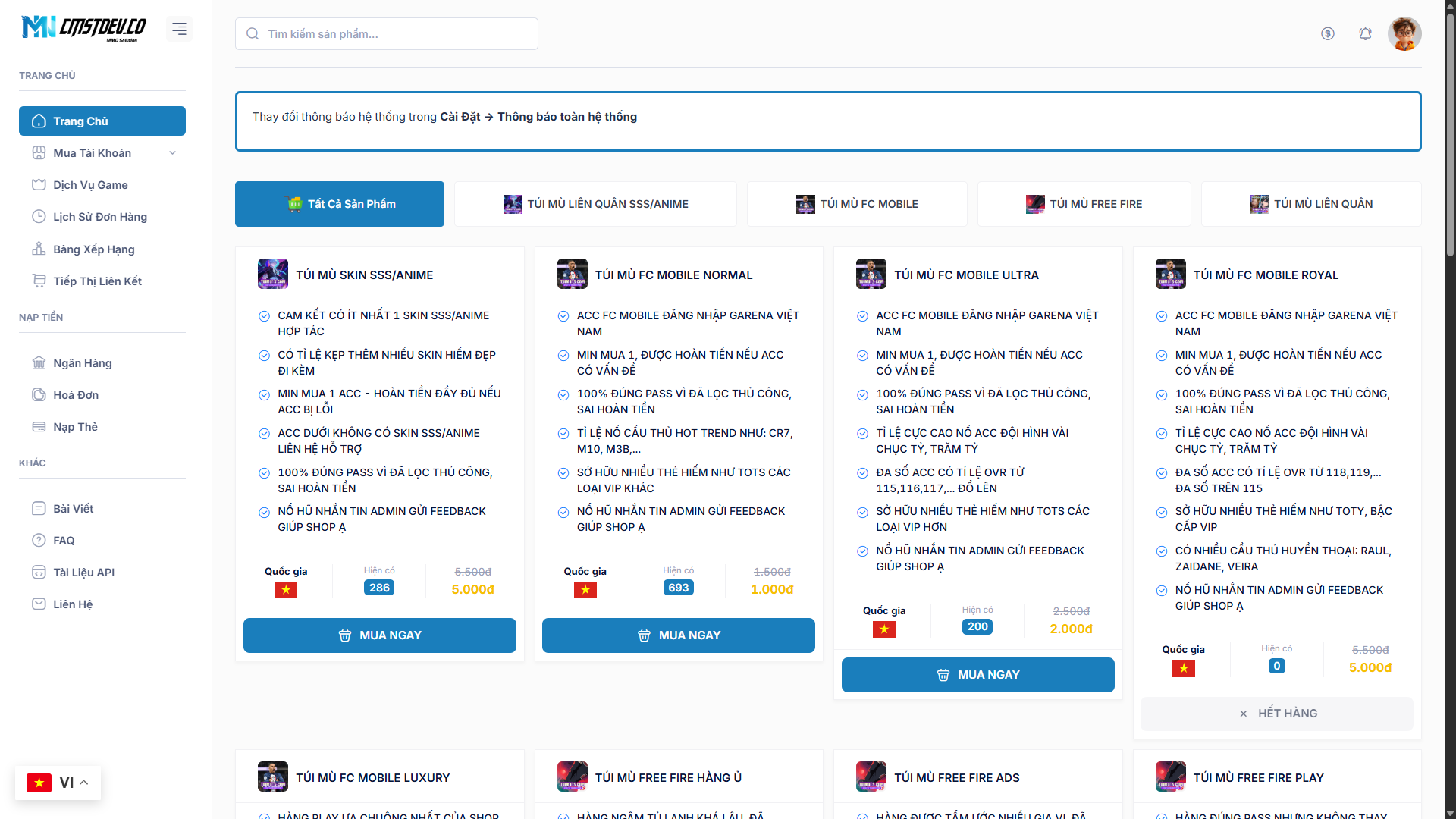The width and height of the screenshot is (1456, 819).
Task: Expand the Mua Tài Khoản submenu
Action: (172, 153)
